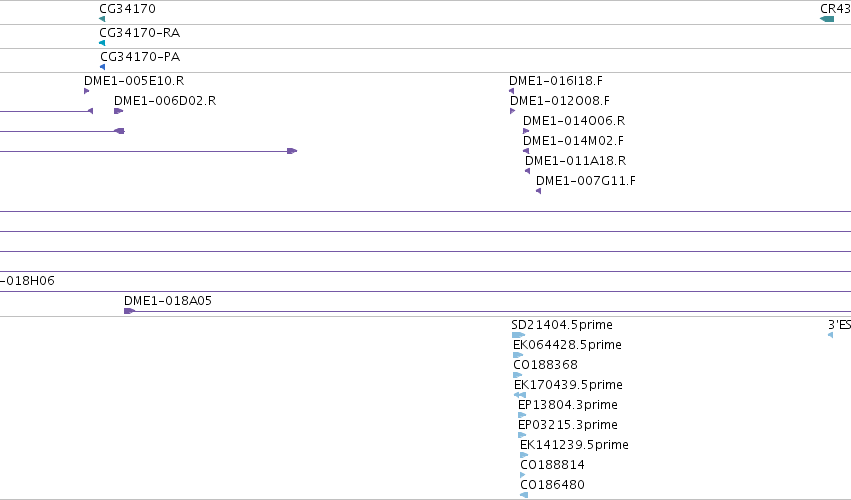Select the DME1-006D02.R label

tap(165, 100)
